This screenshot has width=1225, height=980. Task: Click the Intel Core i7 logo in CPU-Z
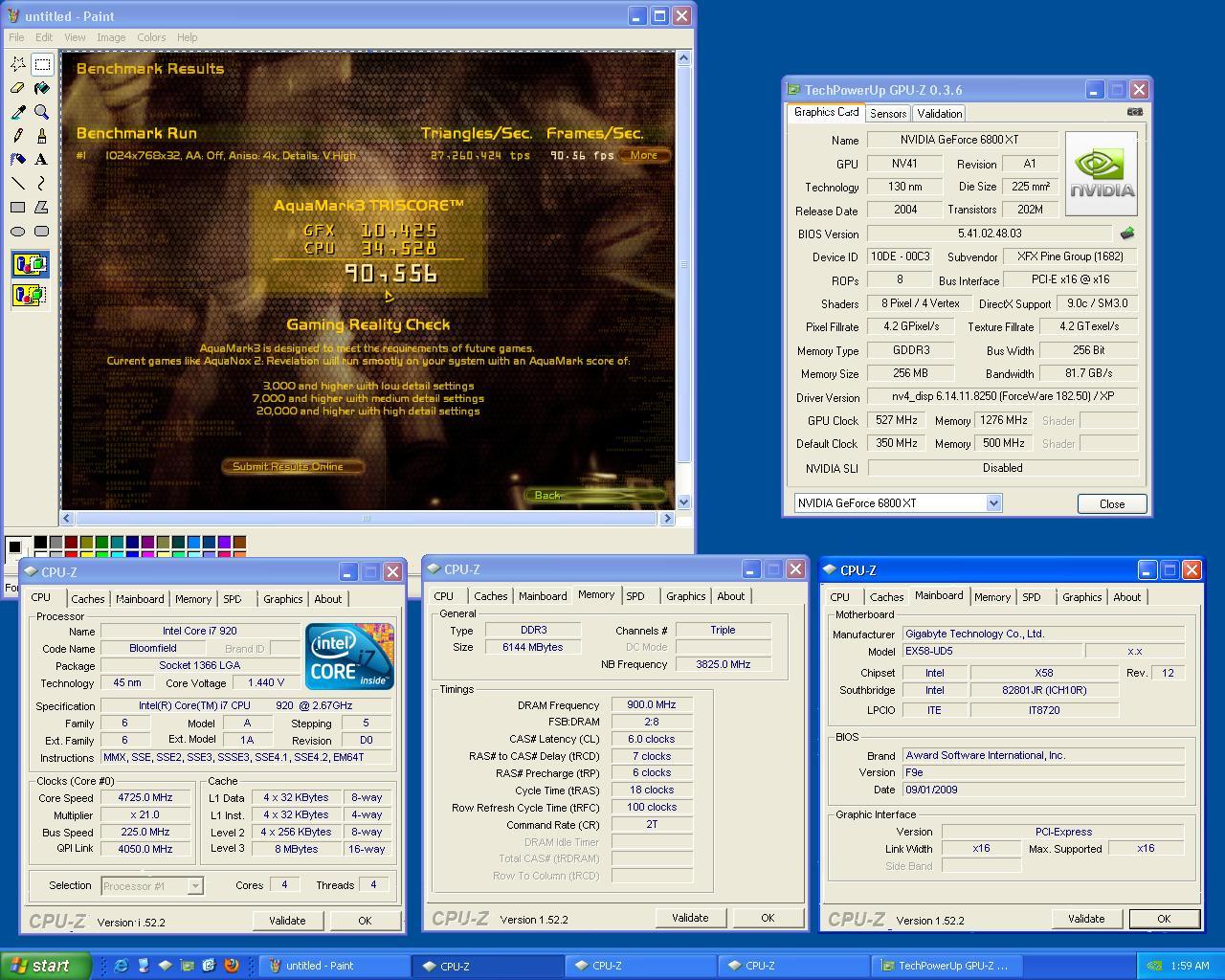pos(349,656)
